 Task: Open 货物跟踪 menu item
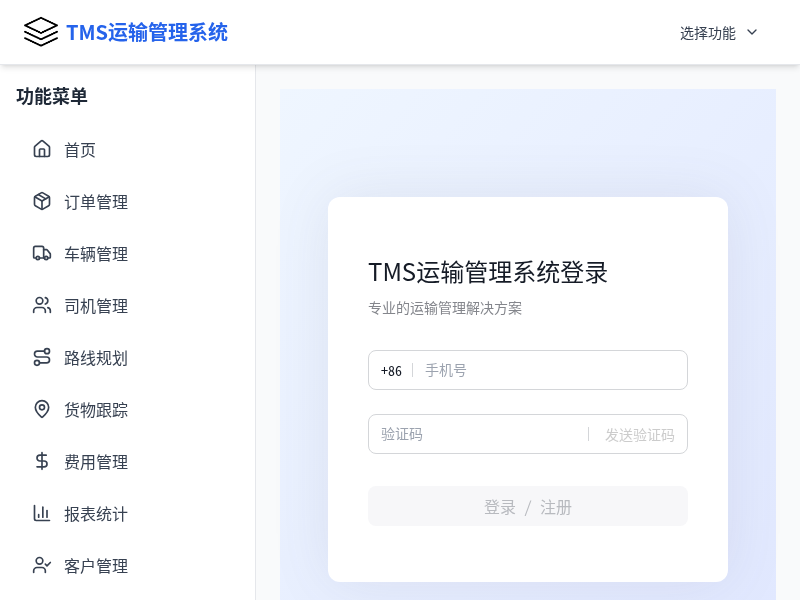[128, 410]
